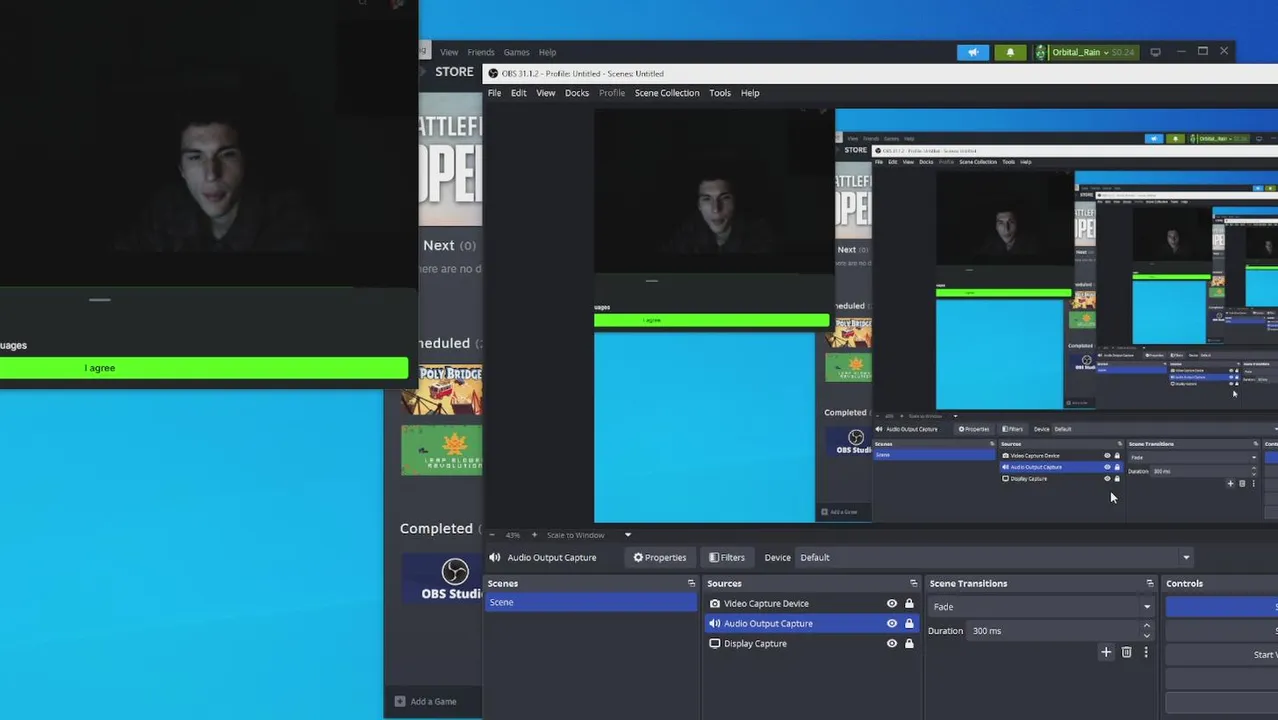Click Steam's Big Picture mode monitor icon
Viewport: 1278px width, 720px height.
(x=1155, y=52)
